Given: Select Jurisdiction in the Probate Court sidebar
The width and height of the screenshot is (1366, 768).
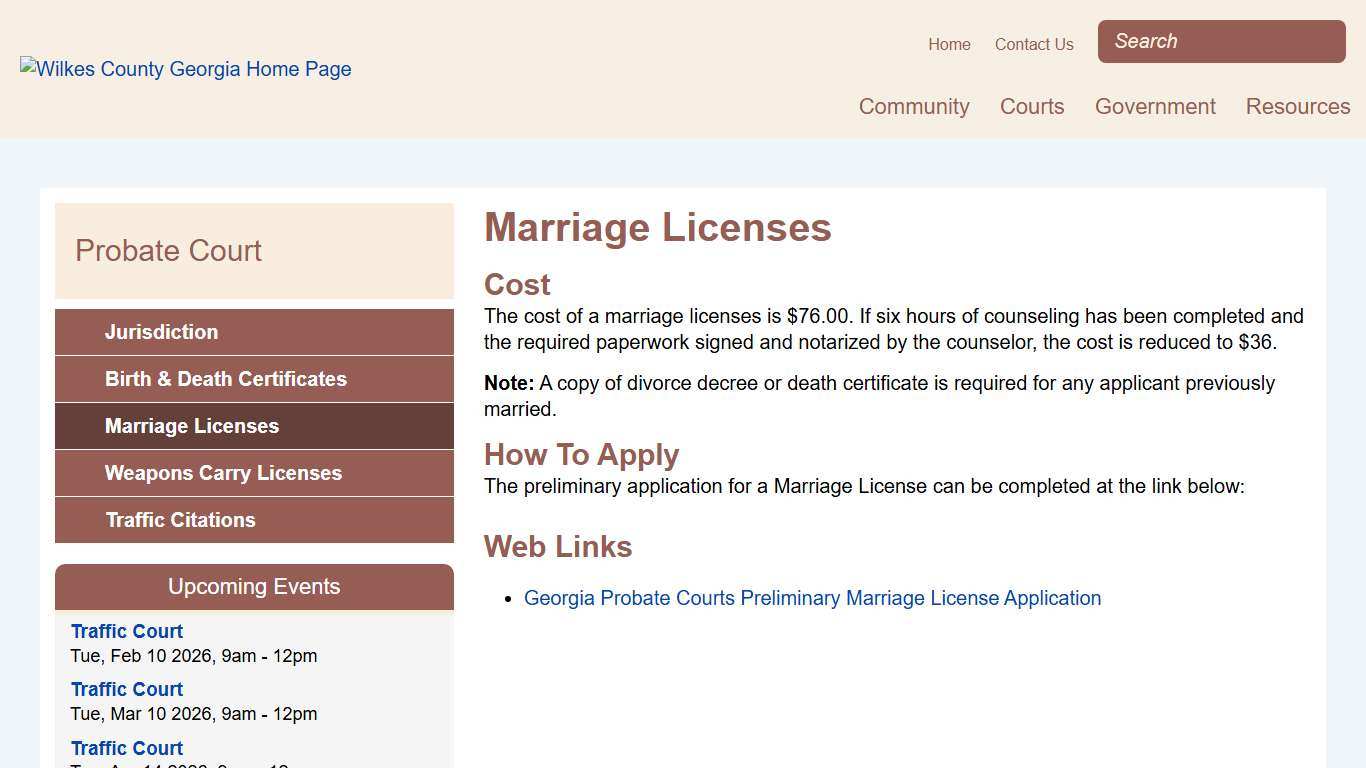Looking at the screenshot, I should (x=161, y=332).
